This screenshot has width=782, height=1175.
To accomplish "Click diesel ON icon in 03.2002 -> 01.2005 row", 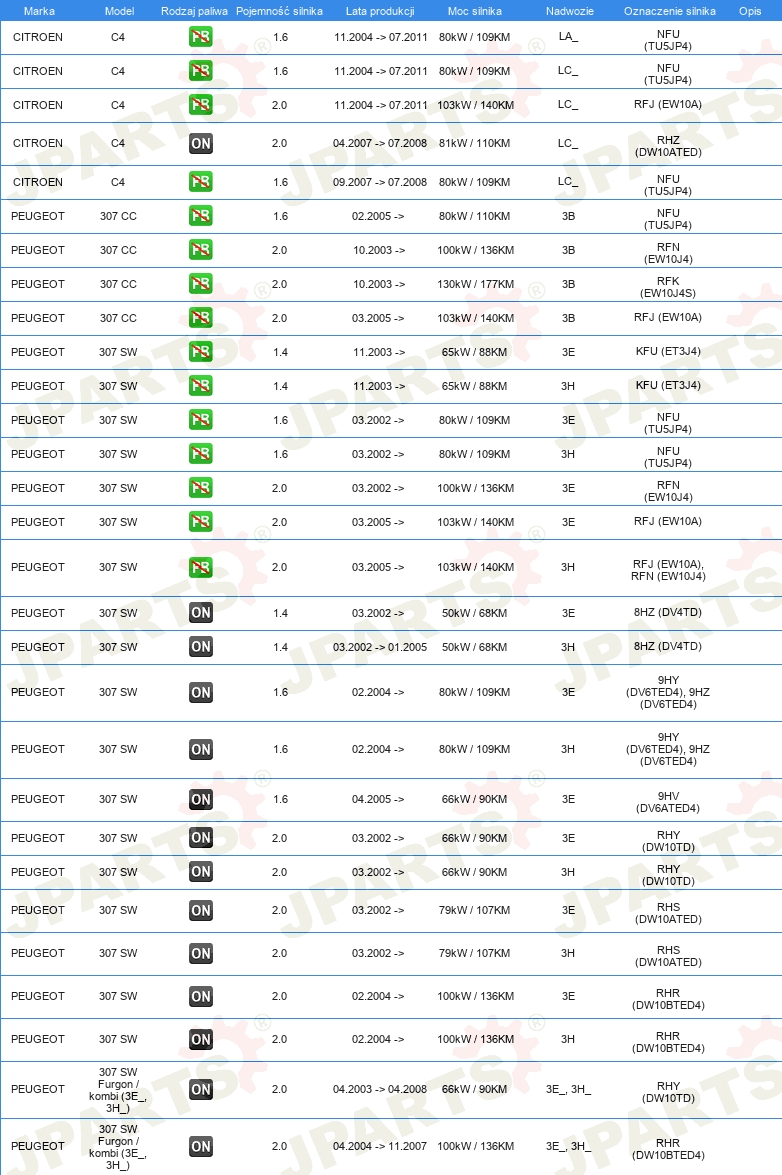I will coord(201,647).
